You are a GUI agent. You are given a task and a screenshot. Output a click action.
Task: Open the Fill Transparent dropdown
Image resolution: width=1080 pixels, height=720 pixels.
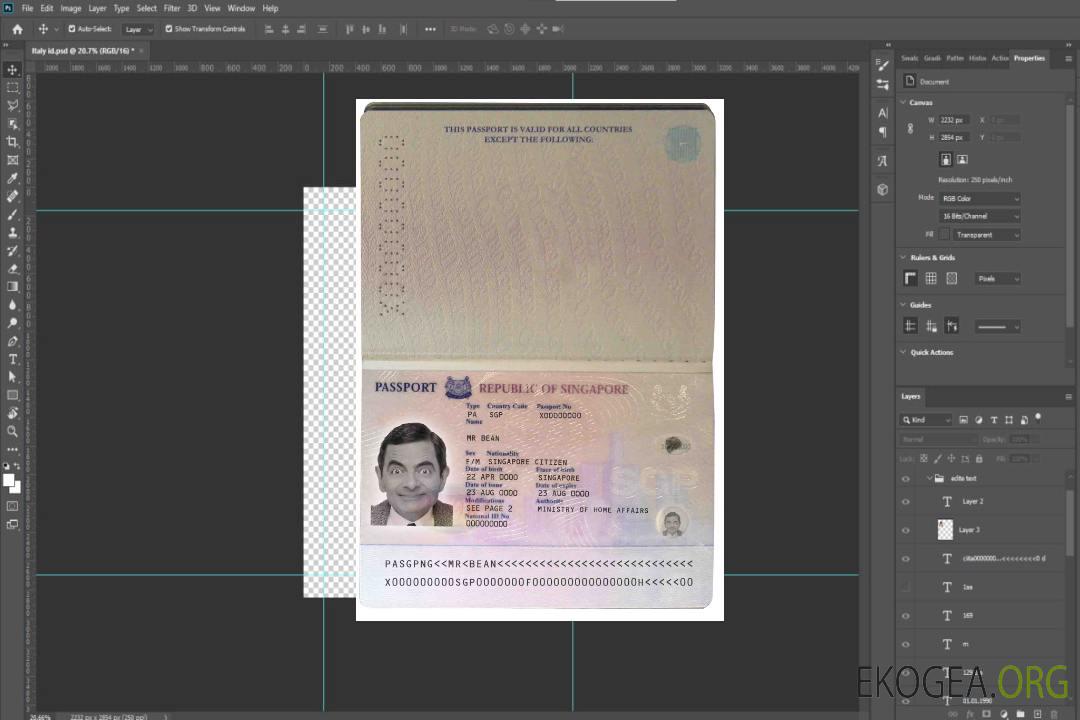(986, 235)
